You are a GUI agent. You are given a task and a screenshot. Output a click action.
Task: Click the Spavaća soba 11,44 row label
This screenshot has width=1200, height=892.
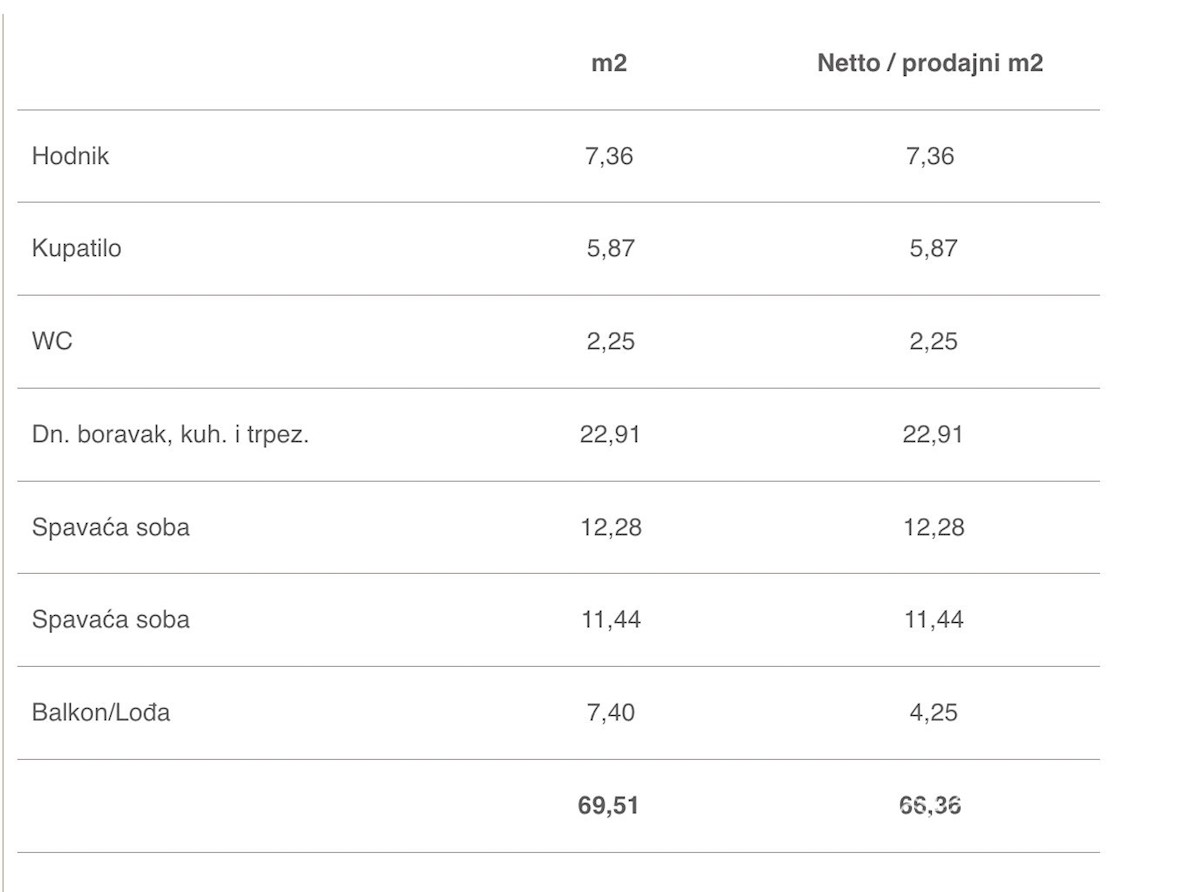110,620
